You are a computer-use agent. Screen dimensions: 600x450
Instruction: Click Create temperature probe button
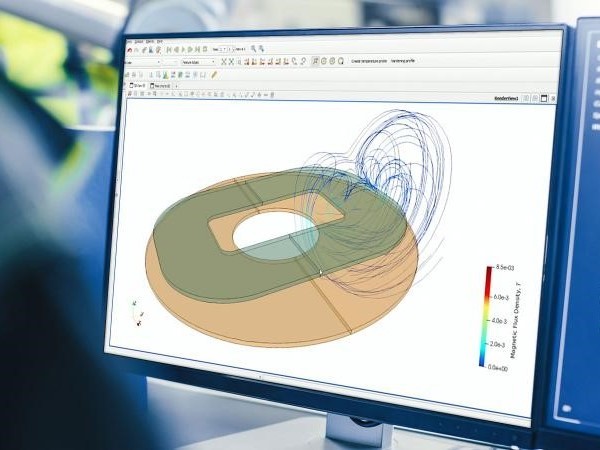click(369, 61)
